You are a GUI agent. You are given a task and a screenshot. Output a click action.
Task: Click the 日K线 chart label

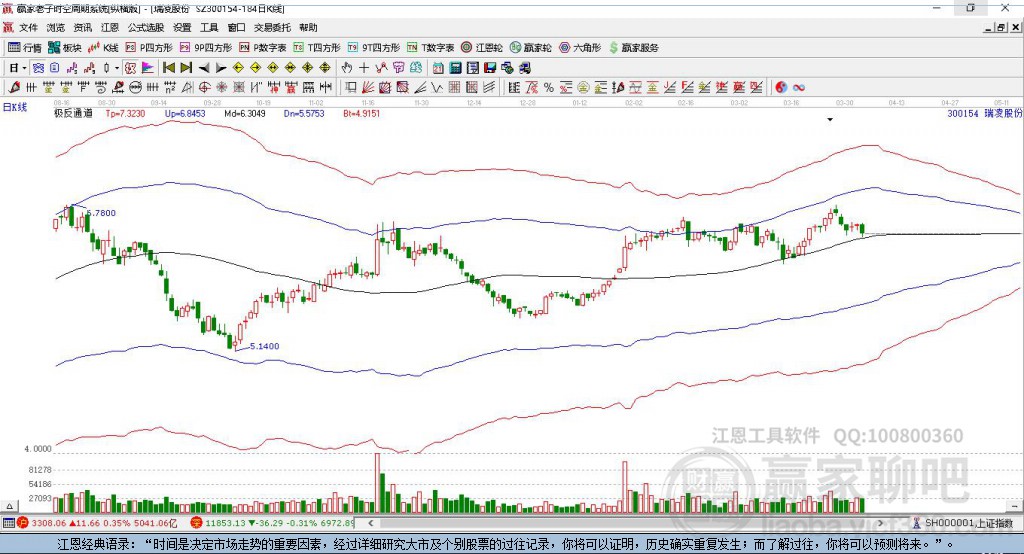point(15,107)
